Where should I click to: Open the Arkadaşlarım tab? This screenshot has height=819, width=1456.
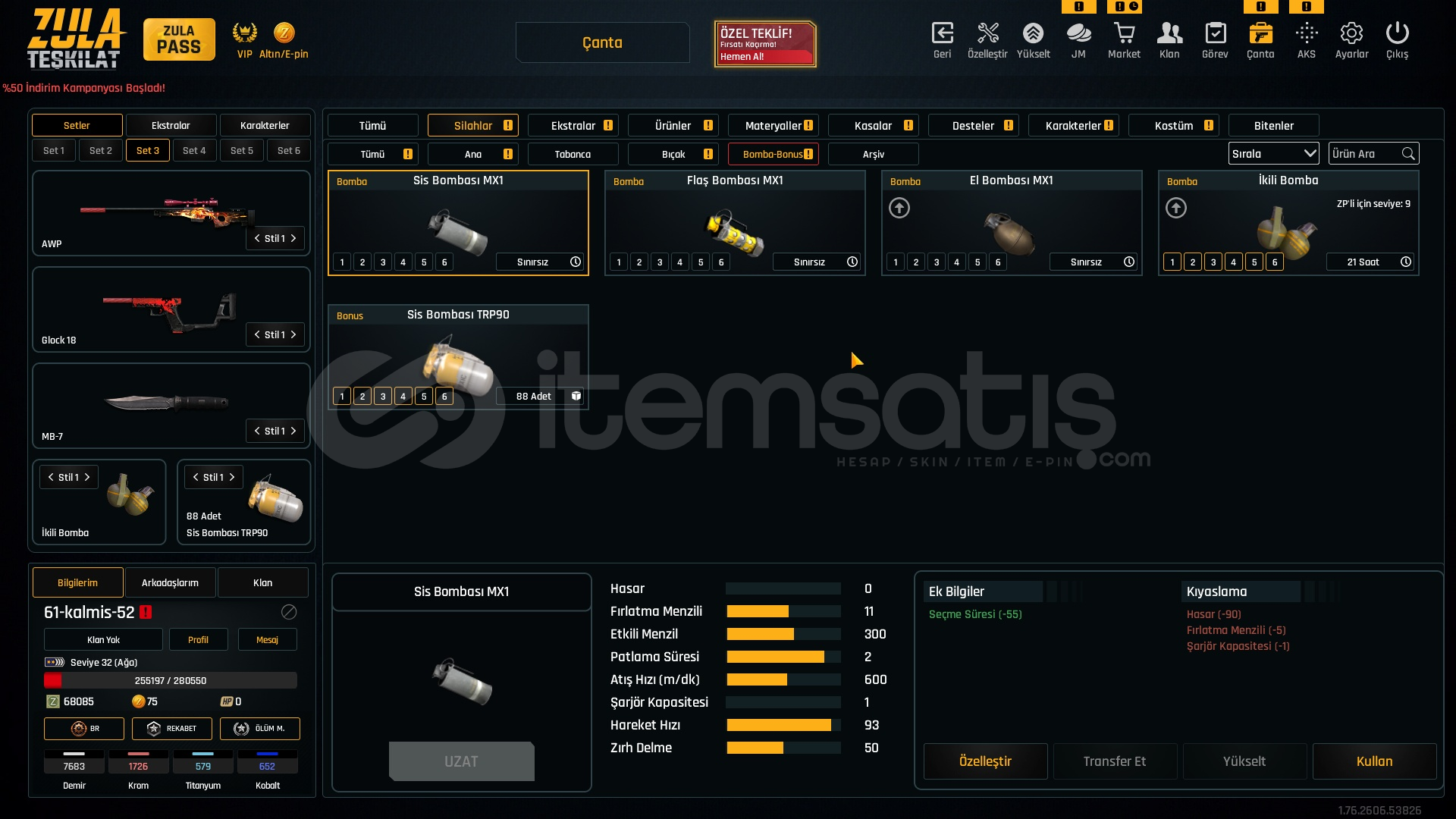point(171,582)
